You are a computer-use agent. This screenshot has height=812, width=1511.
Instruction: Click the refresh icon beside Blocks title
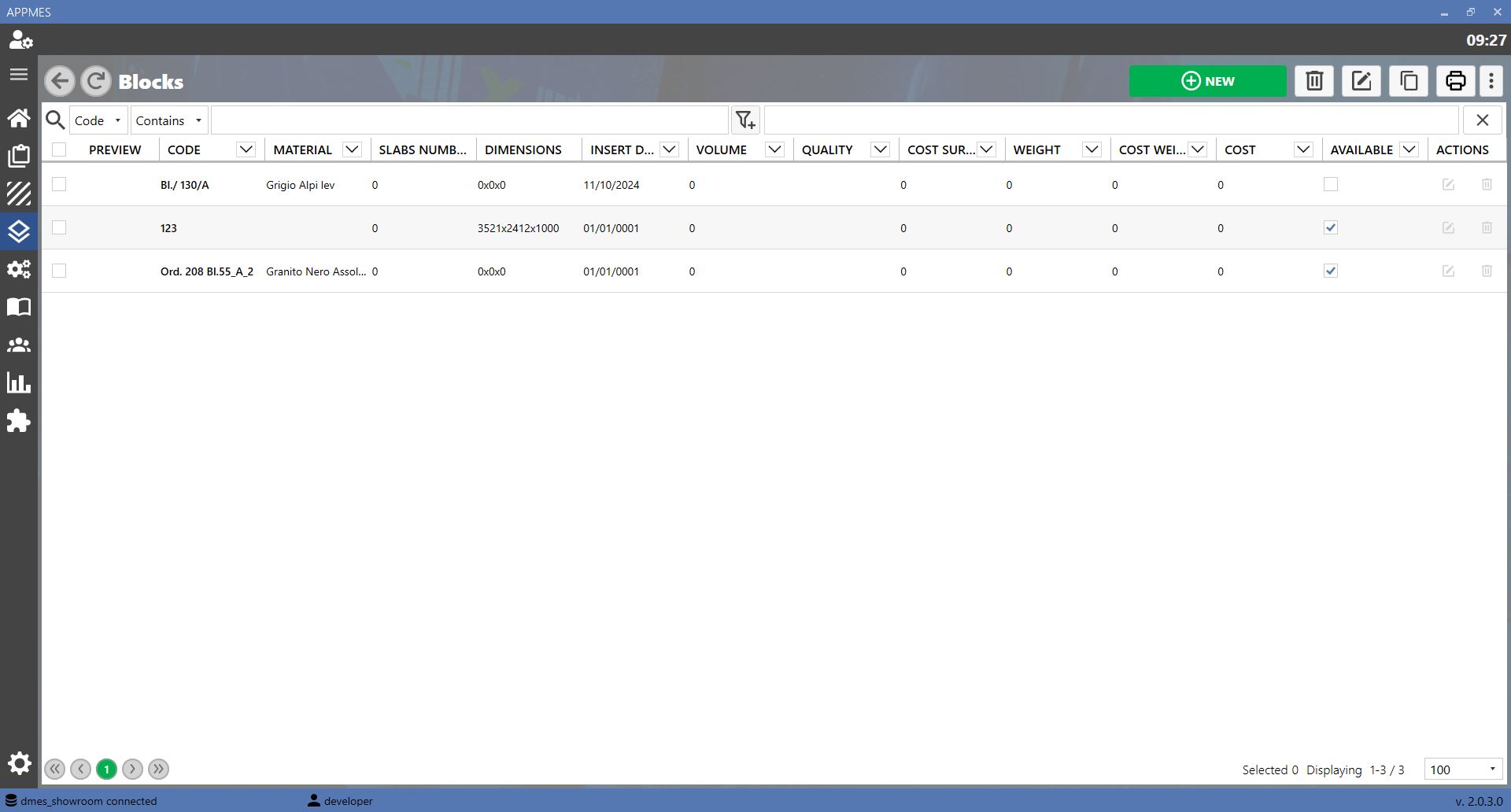point(96,81)
